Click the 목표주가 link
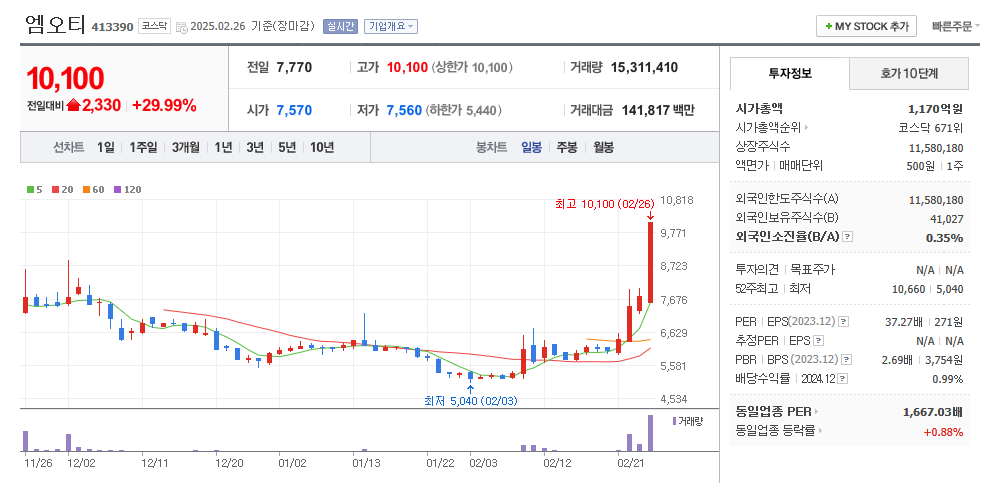Screen dimensions: 984x483 point(813,270)
